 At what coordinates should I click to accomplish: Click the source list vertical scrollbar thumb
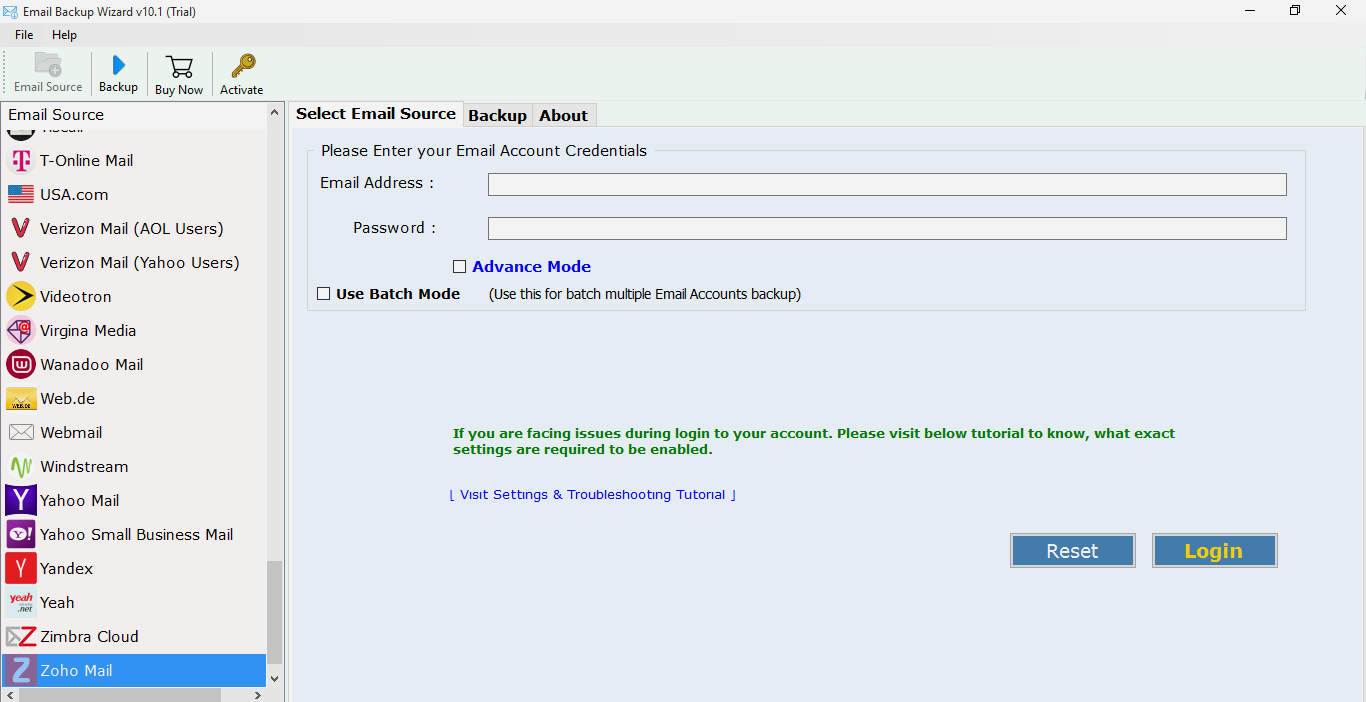[x=275, y=613]
